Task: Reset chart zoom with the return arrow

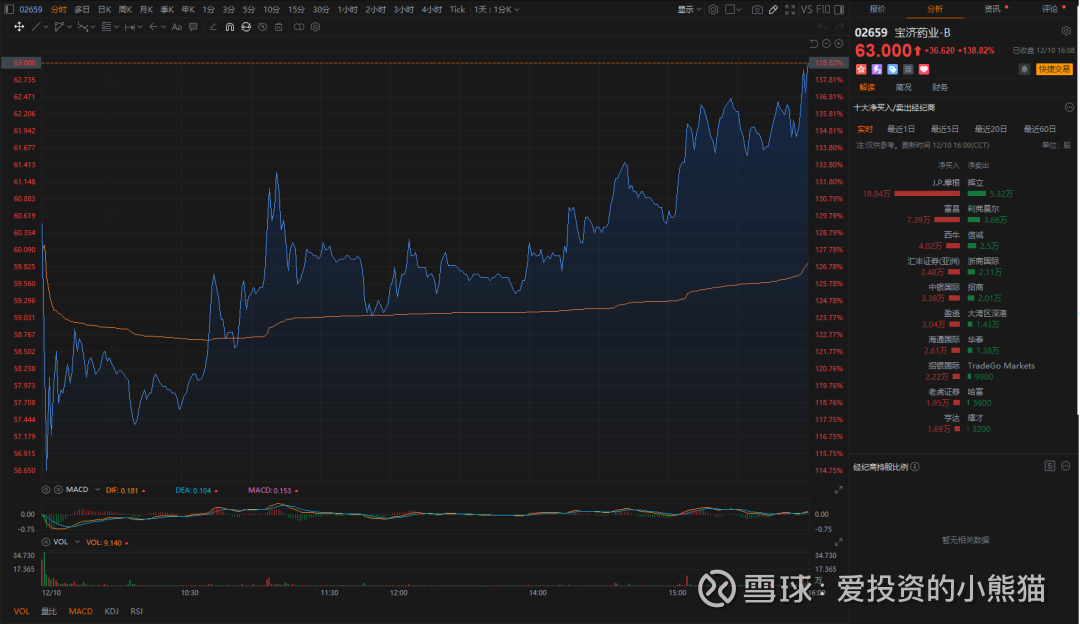Action: pyautogui.click(x=813, y=43)
